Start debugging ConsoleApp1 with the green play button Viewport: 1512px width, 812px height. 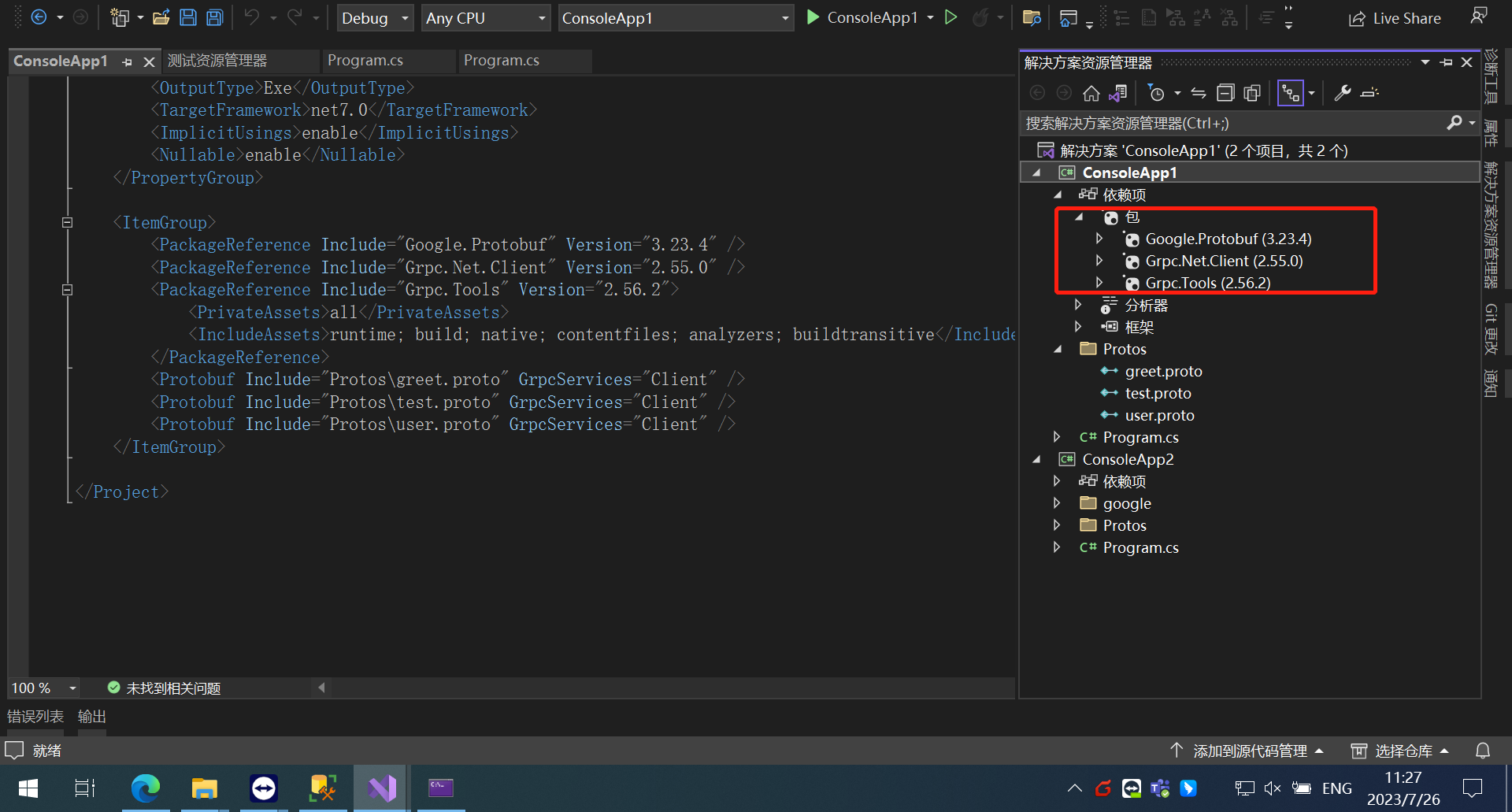813,17
